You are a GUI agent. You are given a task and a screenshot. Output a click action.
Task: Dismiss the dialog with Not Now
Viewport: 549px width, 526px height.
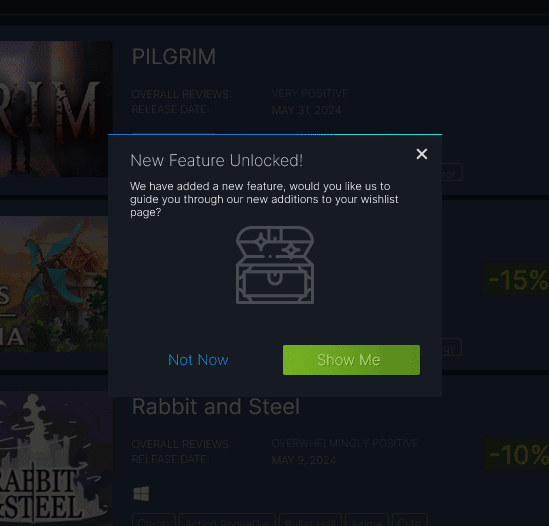coord(198,360)
